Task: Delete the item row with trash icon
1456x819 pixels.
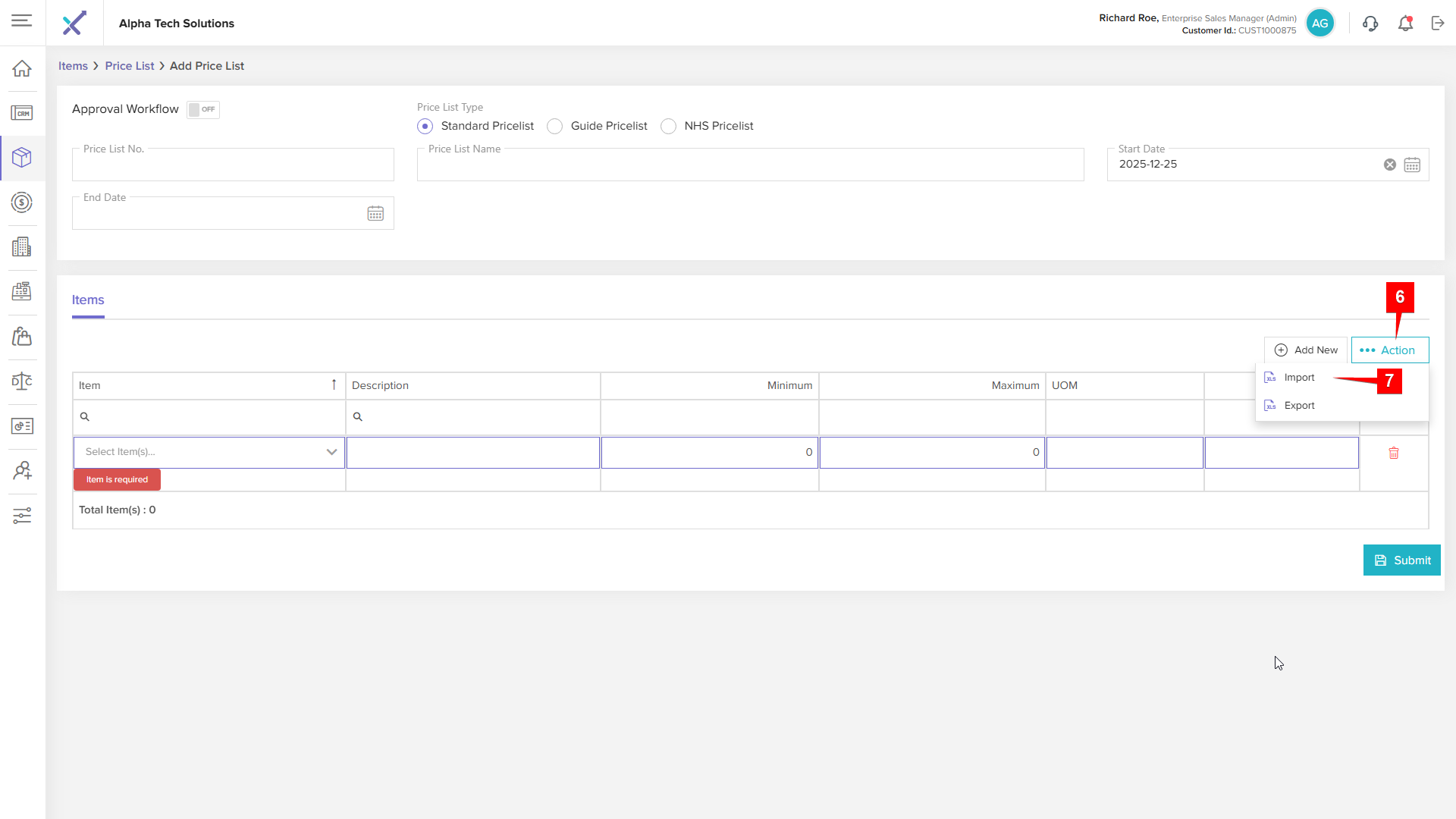Action: [1394, 453]
